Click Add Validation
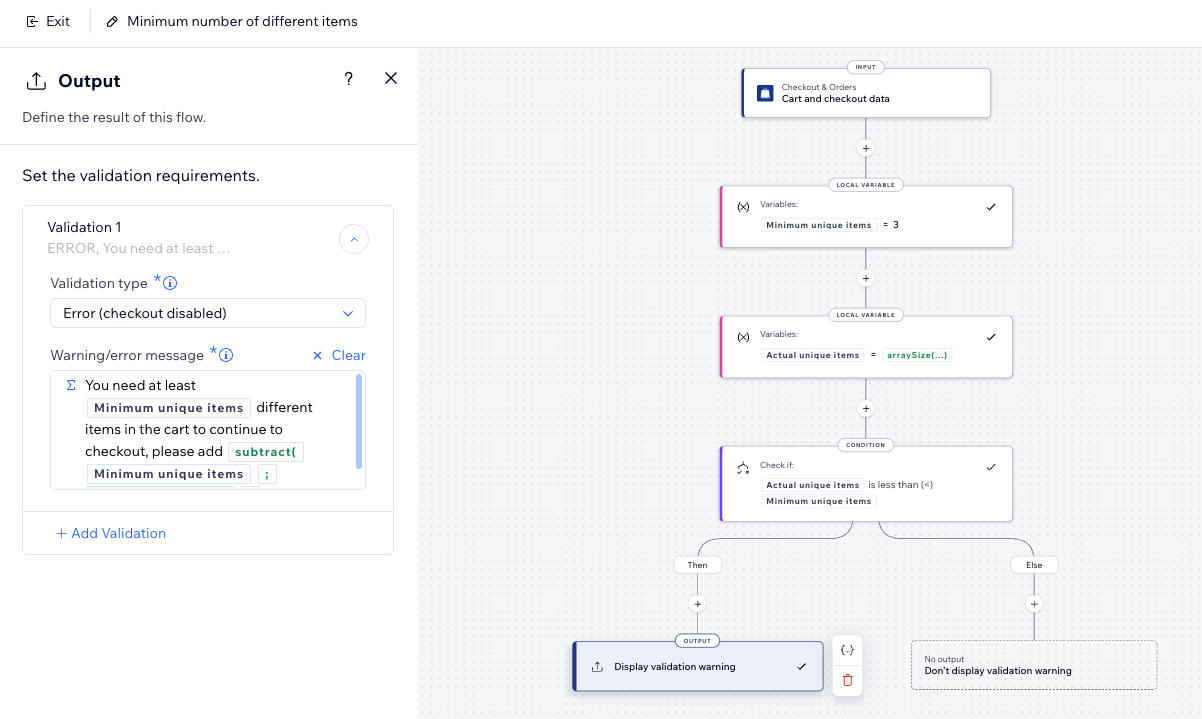The width and height of the screenshot is (1202, 719). 110,533
